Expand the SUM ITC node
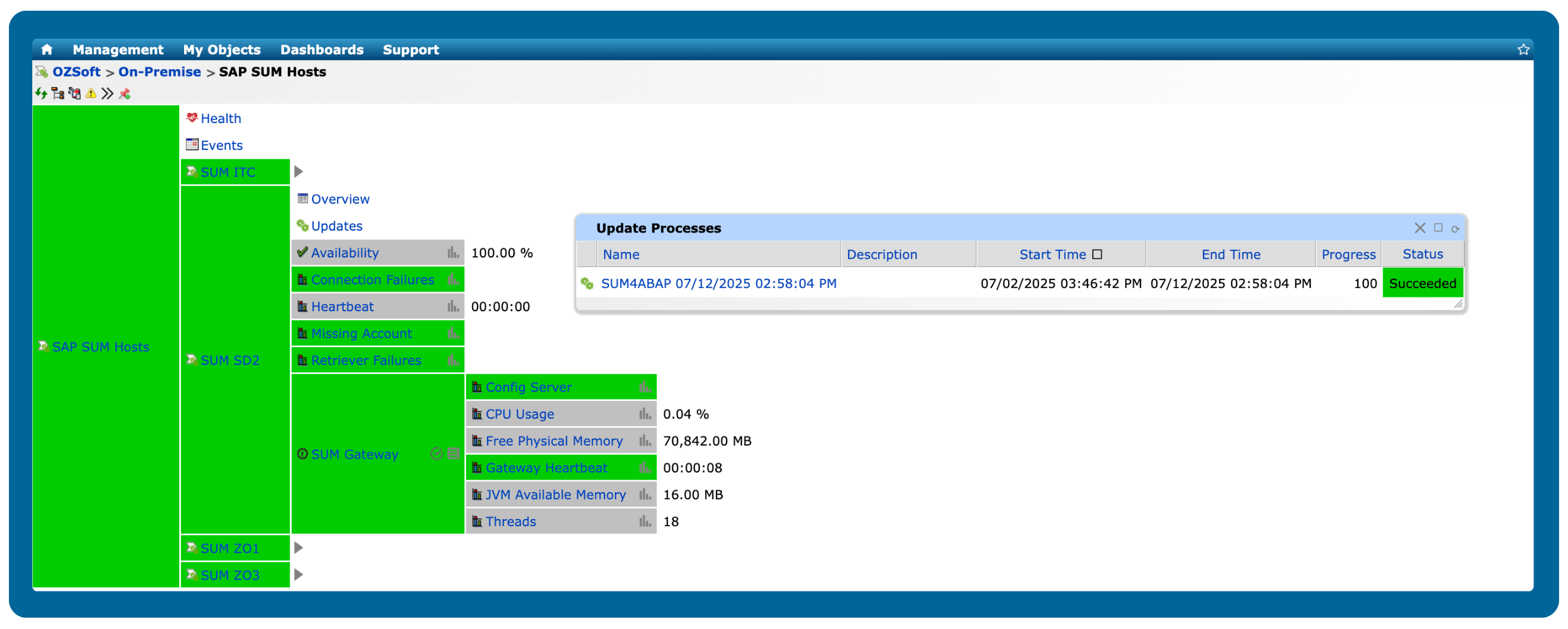The width and height of the screenshot is (1568, 629). tap(298, 171)
